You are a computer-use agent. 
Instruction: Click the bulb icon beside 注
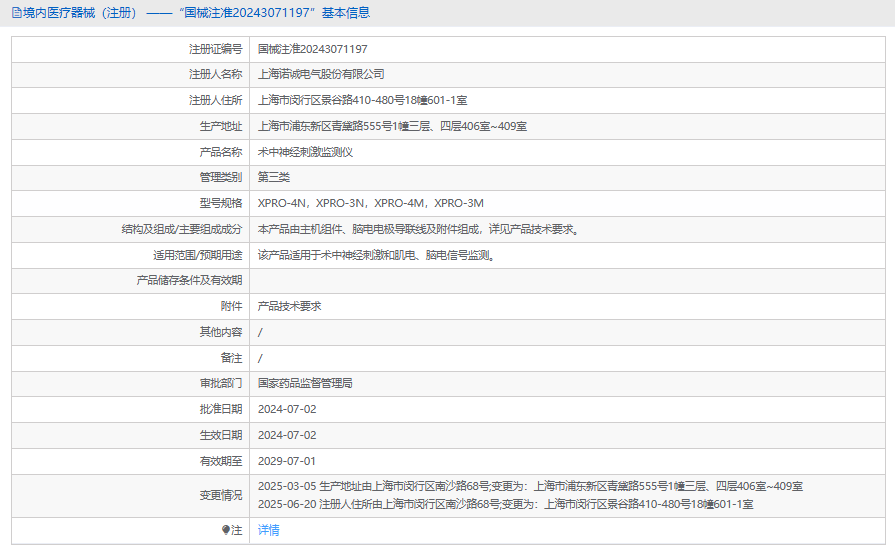click(226, 530)
